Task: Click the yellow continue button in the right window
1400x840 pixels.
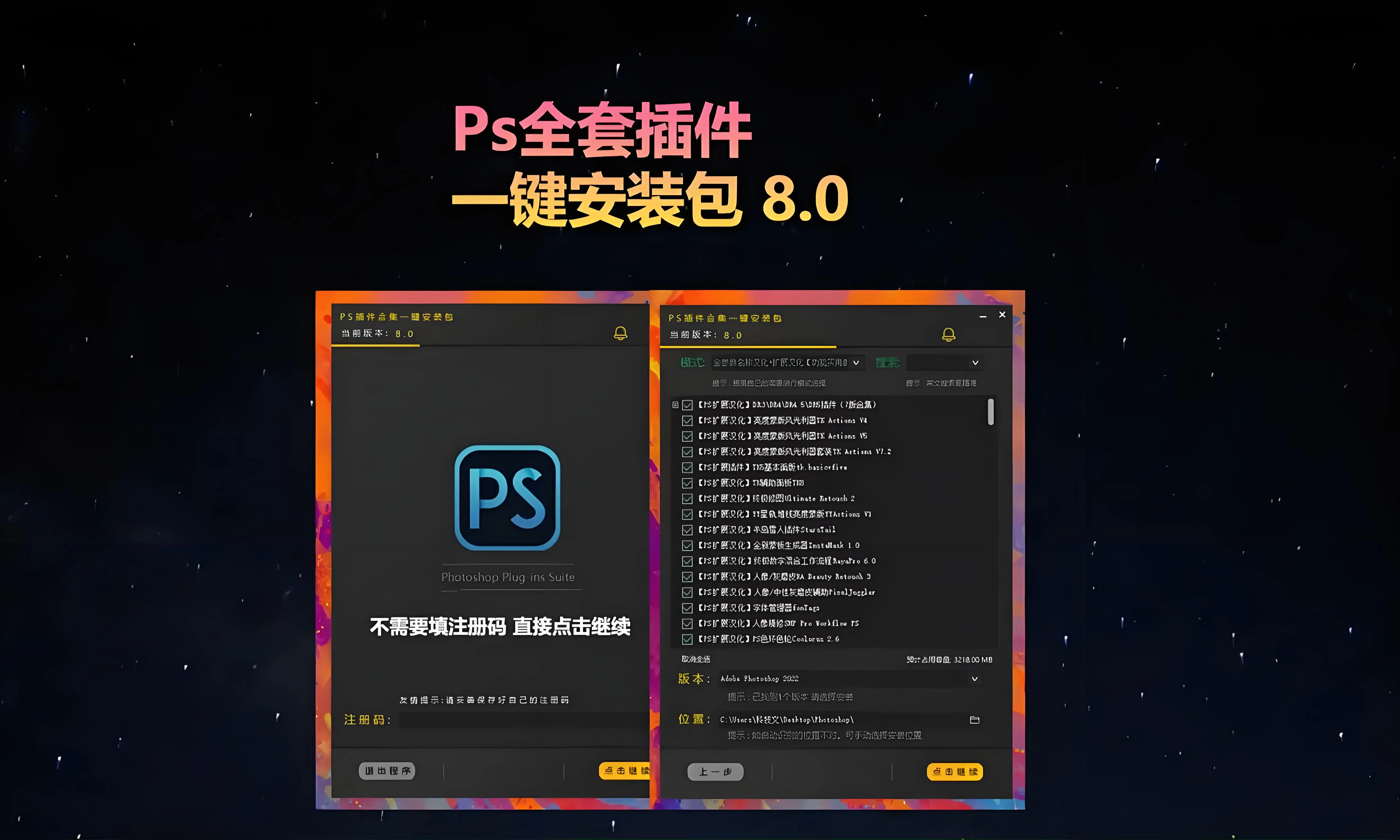Action: pos(955,772)
